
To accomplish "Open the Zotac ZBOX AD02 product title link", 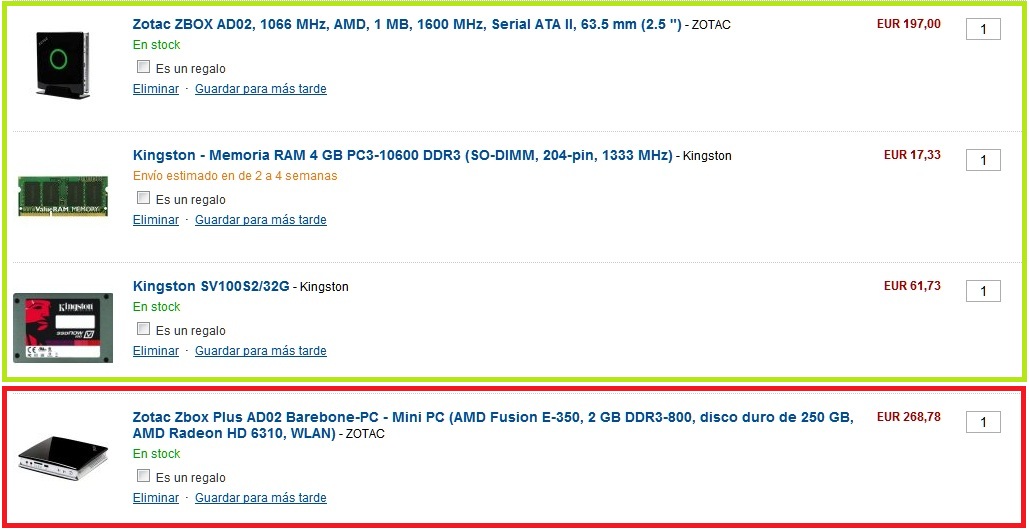I will tap(406, 24).
